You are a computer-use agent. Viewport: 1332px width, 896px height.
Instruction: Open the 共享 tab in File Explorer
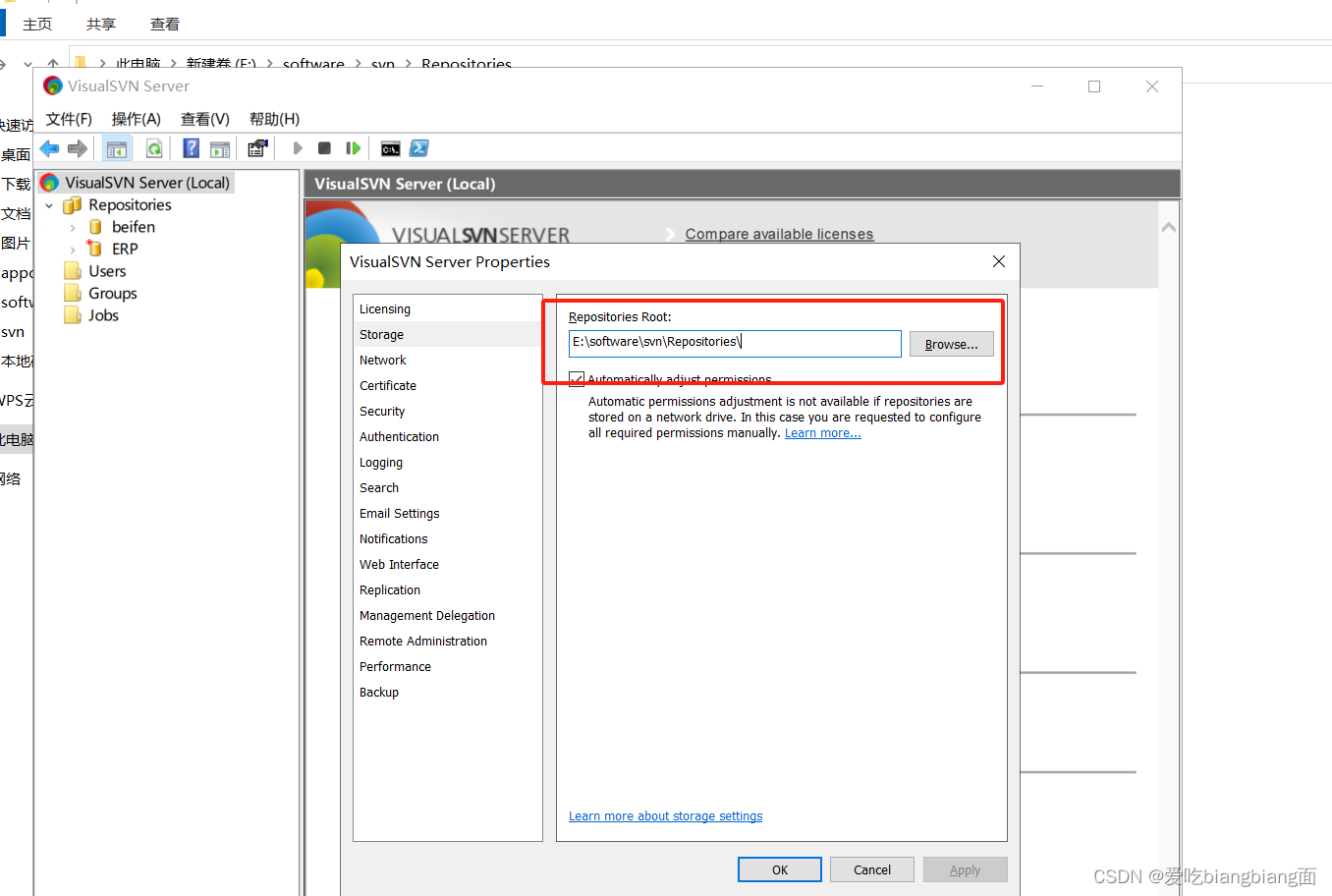100,24
